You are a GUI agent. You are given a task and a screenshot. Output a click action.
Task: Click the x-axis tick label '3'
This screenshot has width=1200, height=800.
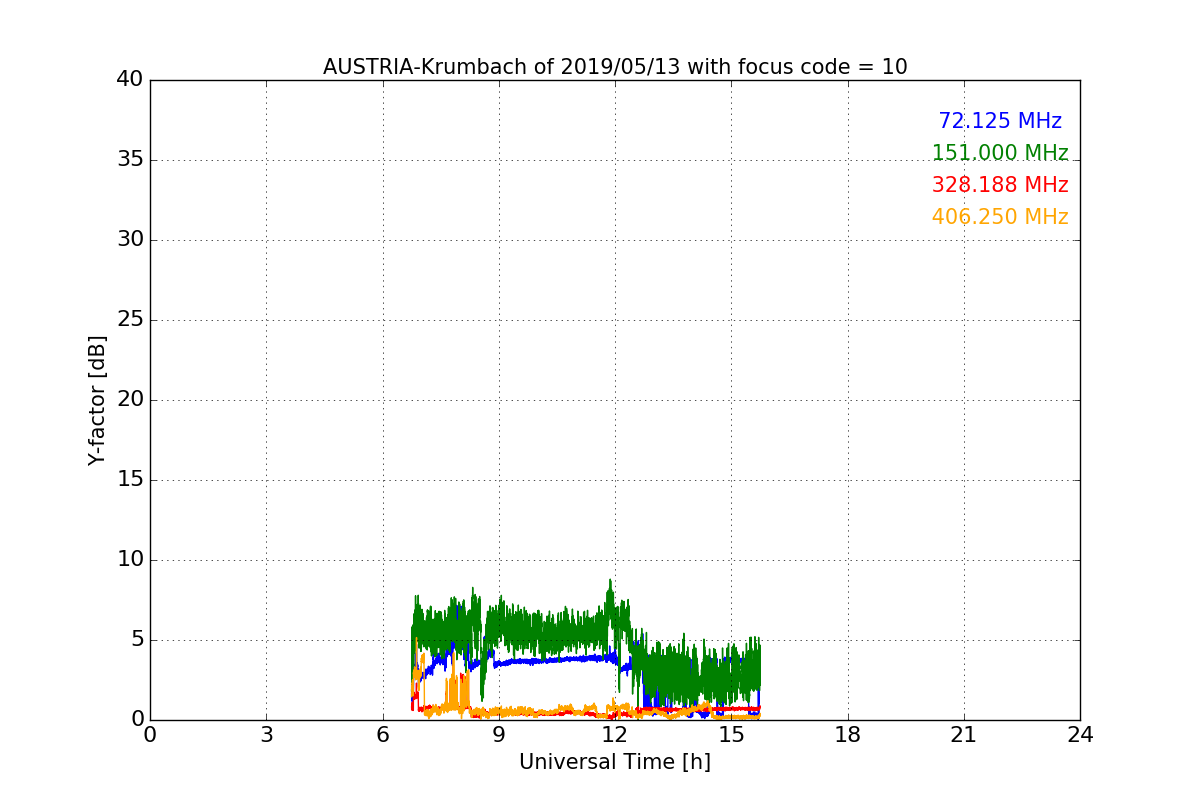266,734
